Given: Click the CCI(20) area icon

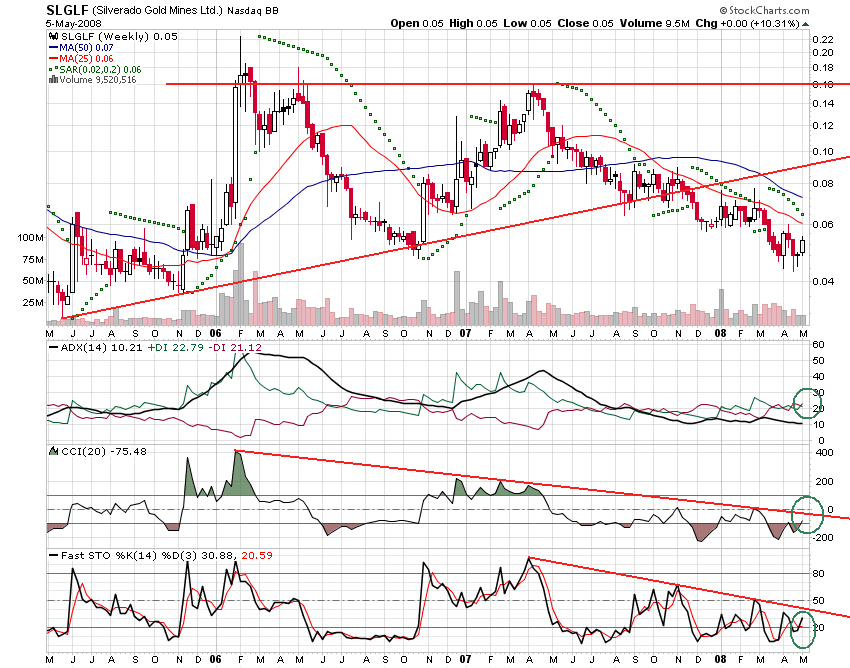Looking at the screenshot, I should (54, 451).
